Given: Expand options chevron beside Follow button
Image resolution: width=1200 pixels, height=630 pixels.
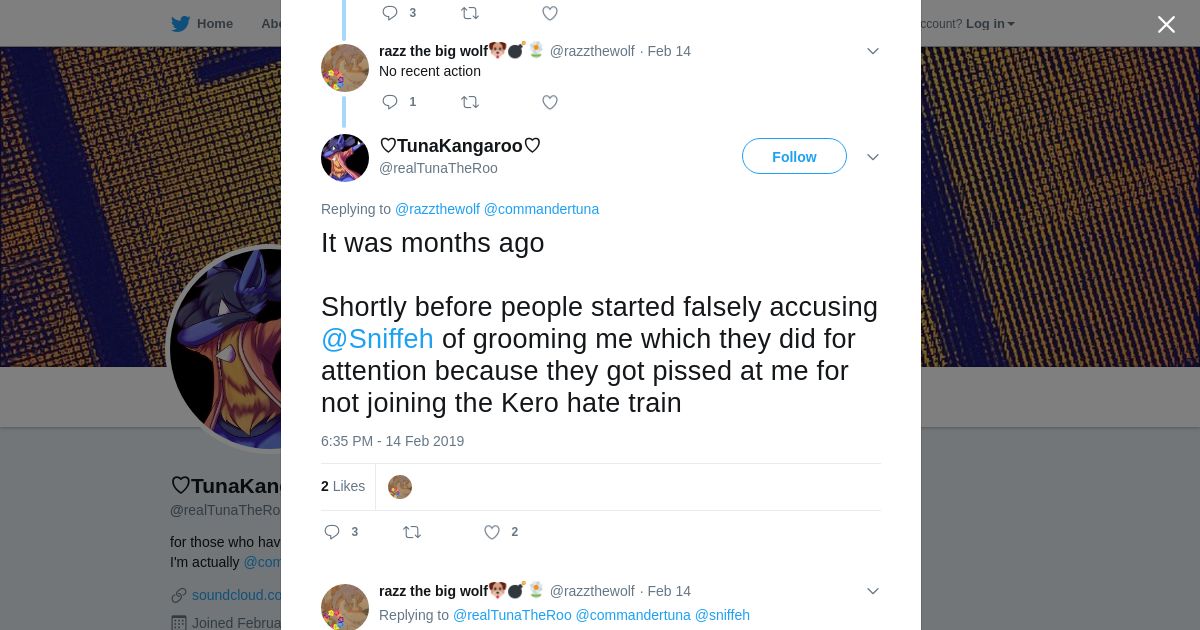Looking at the screenshot, I should coord(873,157).
